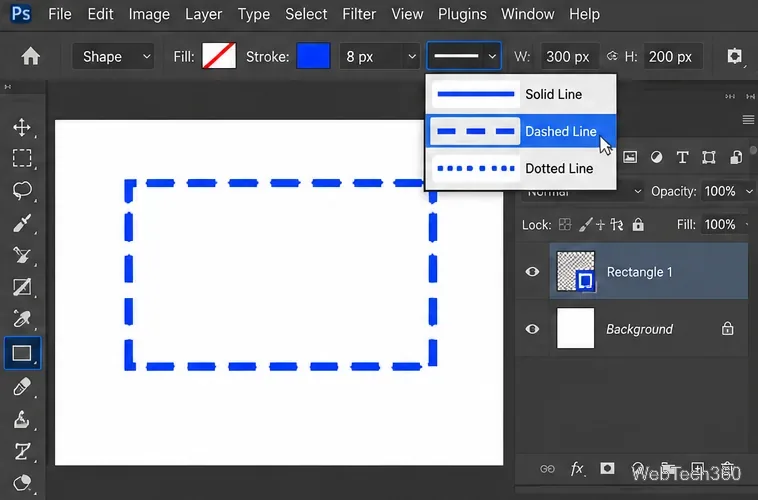Go to the Home screen icon
Screen dimensions: 758x500
pyautogui.click(x=30, y=57)
